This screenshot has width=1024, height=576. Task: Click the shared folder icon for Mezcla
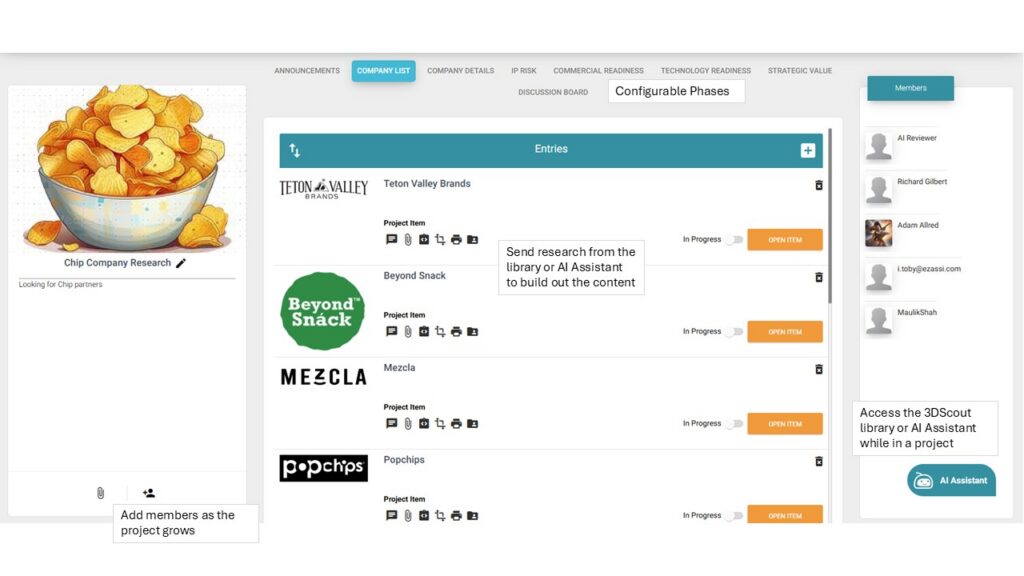click(x=472, y=424)
